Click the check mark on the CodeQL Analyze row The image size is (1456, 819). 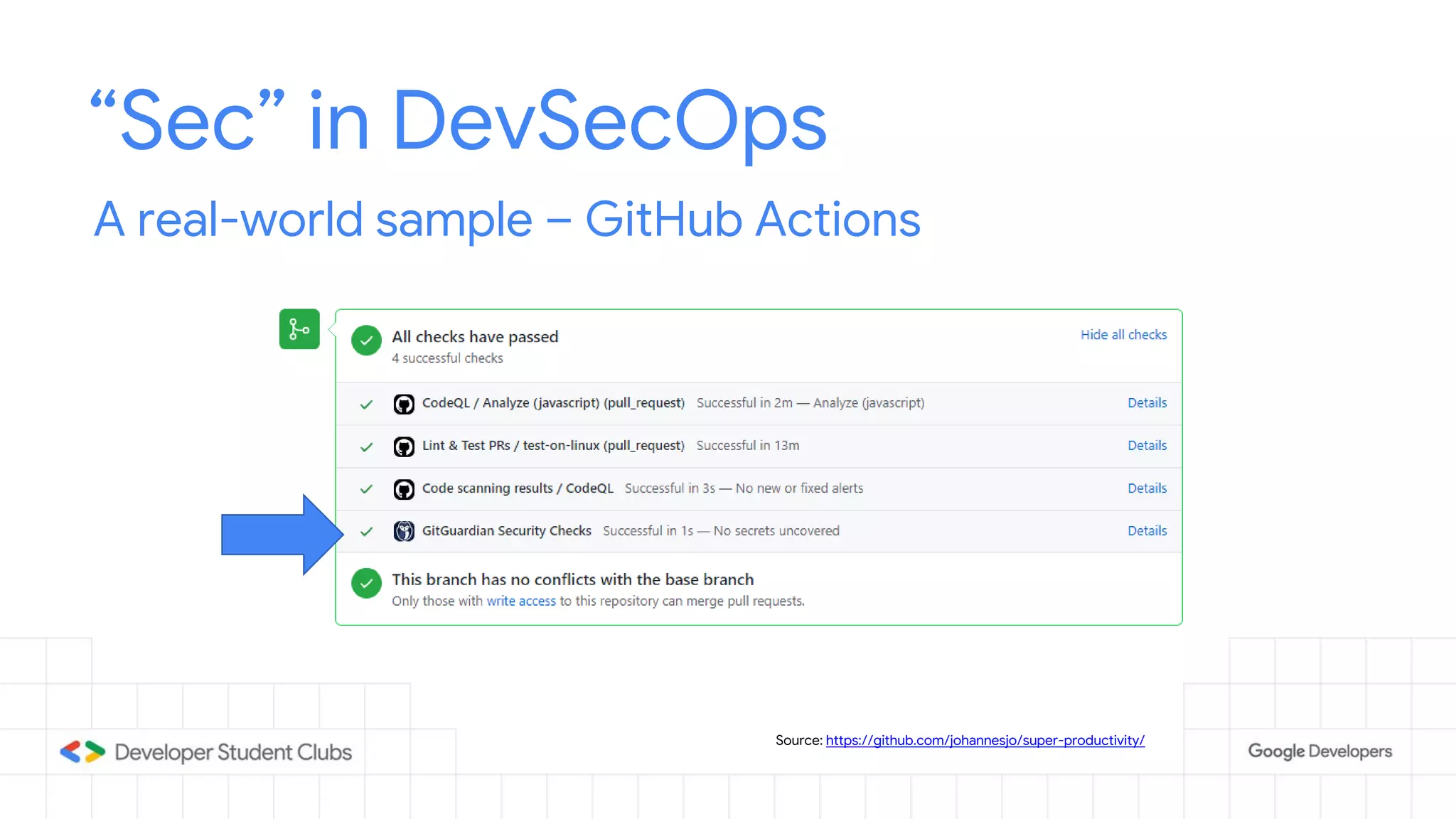pyautogui.click(x=366, y=405)
